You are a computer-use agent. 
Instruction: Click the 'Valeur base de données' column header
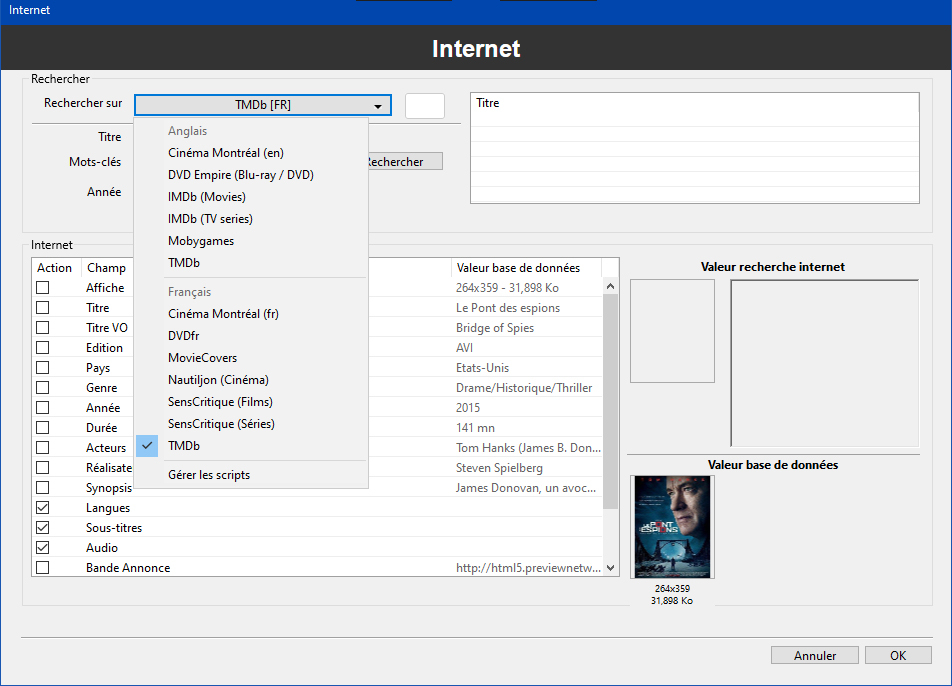[x=518, y=268]
